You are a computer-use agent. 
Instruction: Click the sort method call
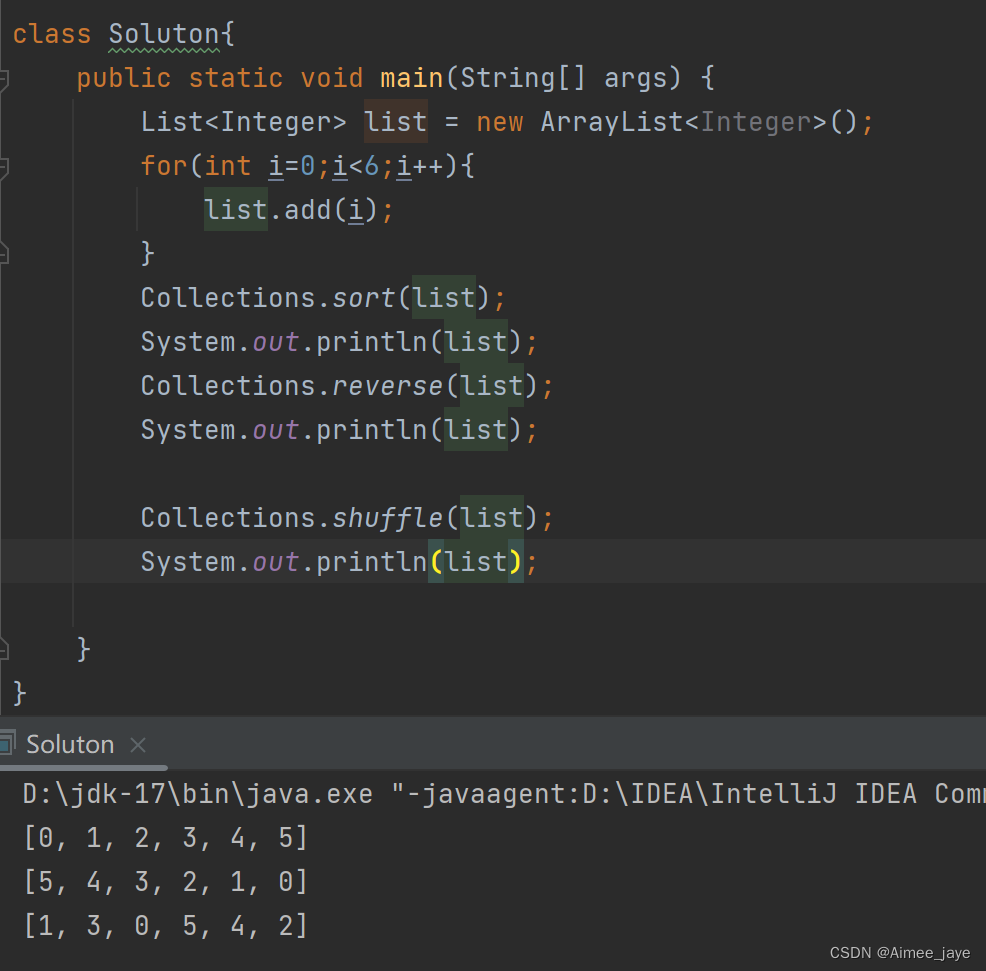pyautogui.click(x=363, y=299)
